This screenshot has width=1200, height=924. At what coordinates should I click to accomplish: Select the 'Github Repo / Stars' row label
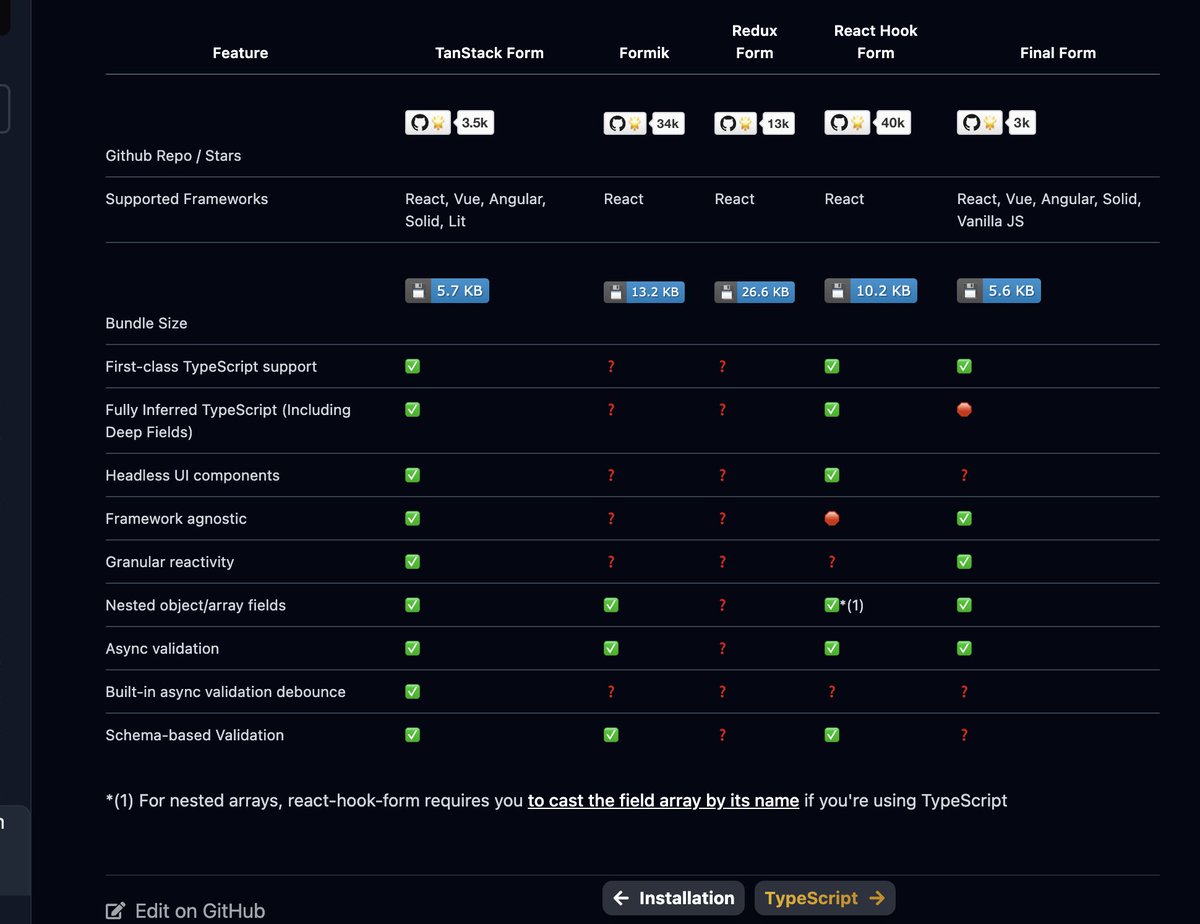[x=173, y=156]
